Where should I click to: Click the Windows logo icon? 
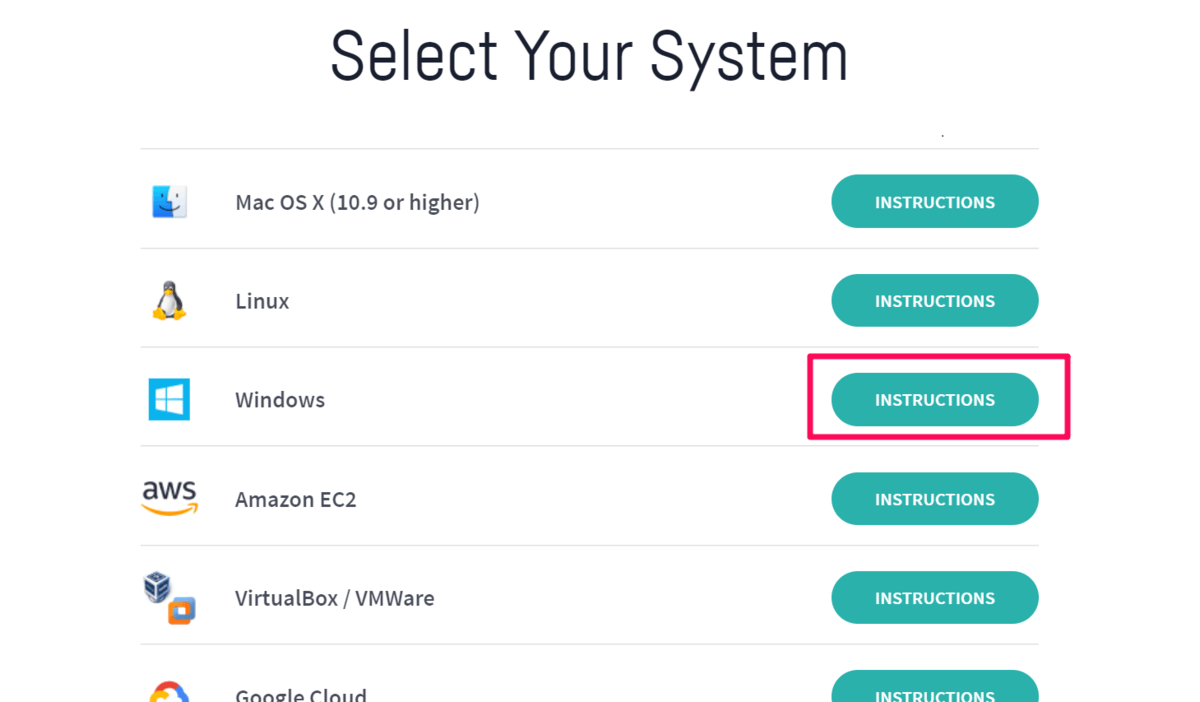point(169,399)
